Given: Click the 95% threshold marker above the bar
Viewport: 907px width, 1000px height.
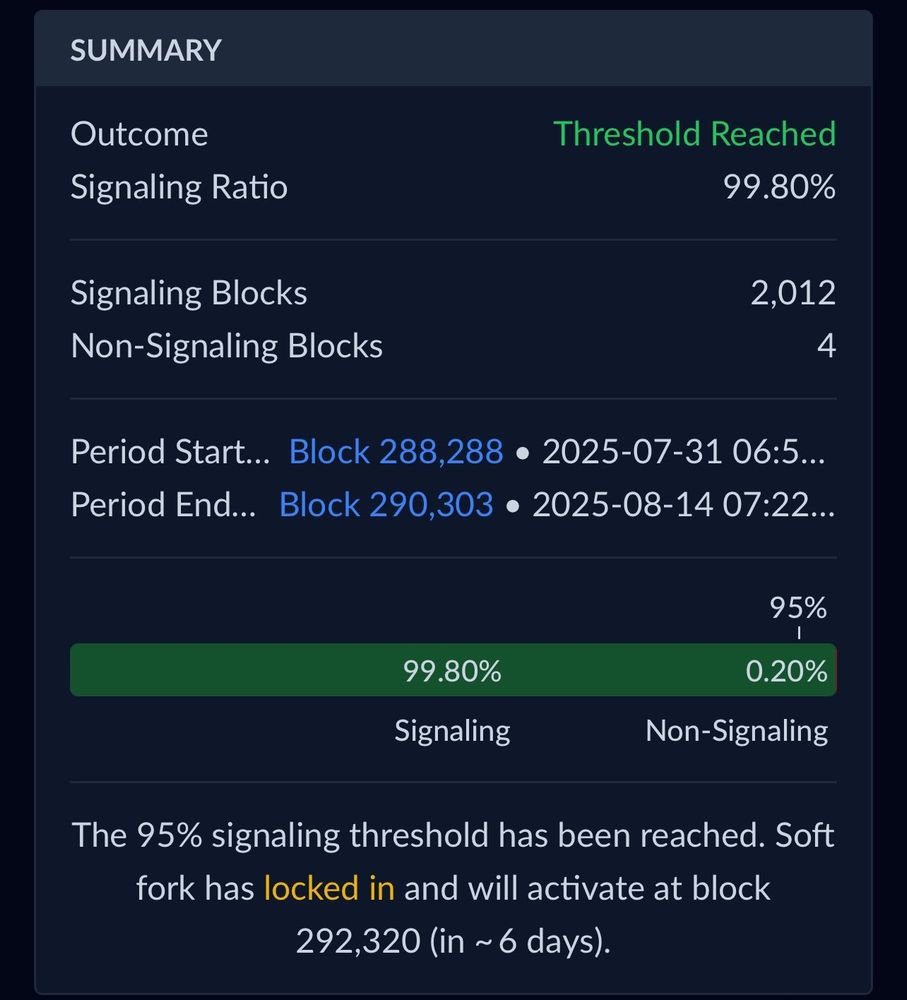Looking at the screenshot, I should 798,608.
